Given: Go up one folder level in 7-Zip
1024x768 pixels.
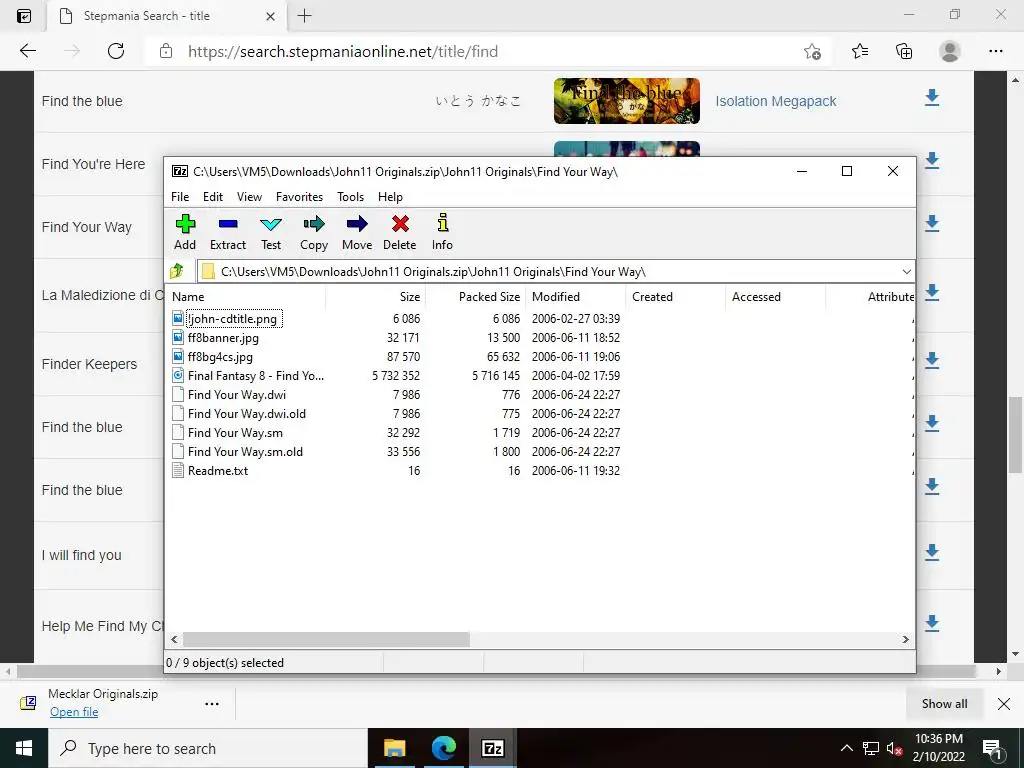Looking at the screenshot, I should point(177,271).
